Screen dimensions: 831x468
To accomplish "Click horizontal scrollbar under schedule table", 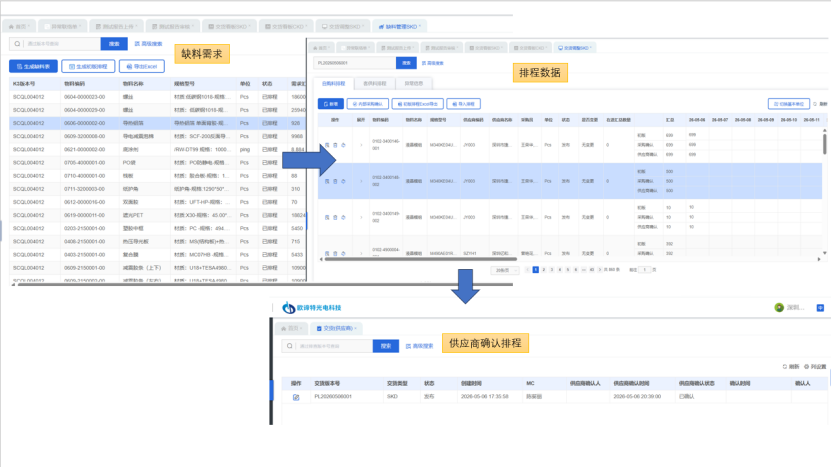I will (x=420, y=259).
